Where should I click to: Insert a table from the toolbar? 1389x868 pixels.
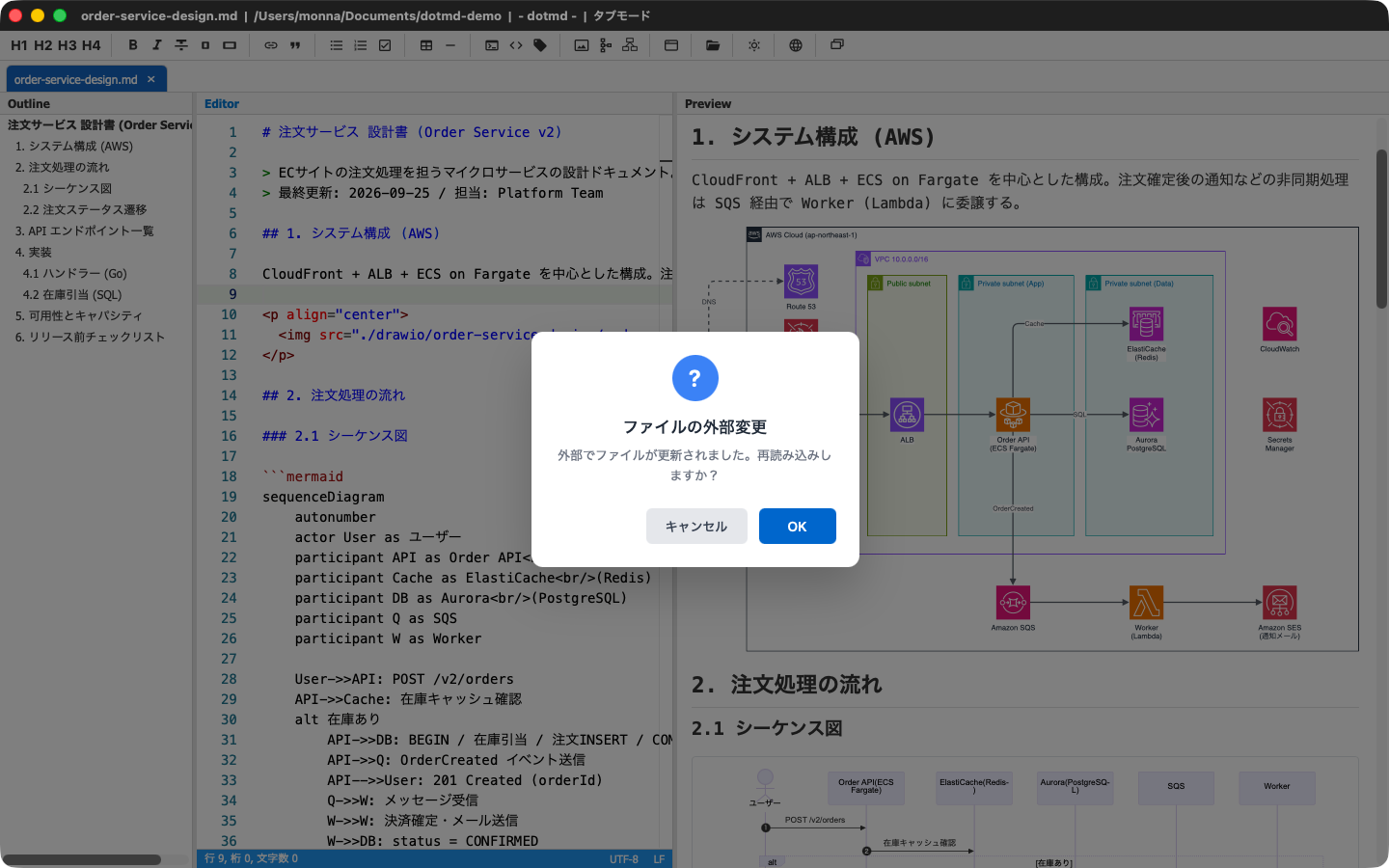pos(426,45)
